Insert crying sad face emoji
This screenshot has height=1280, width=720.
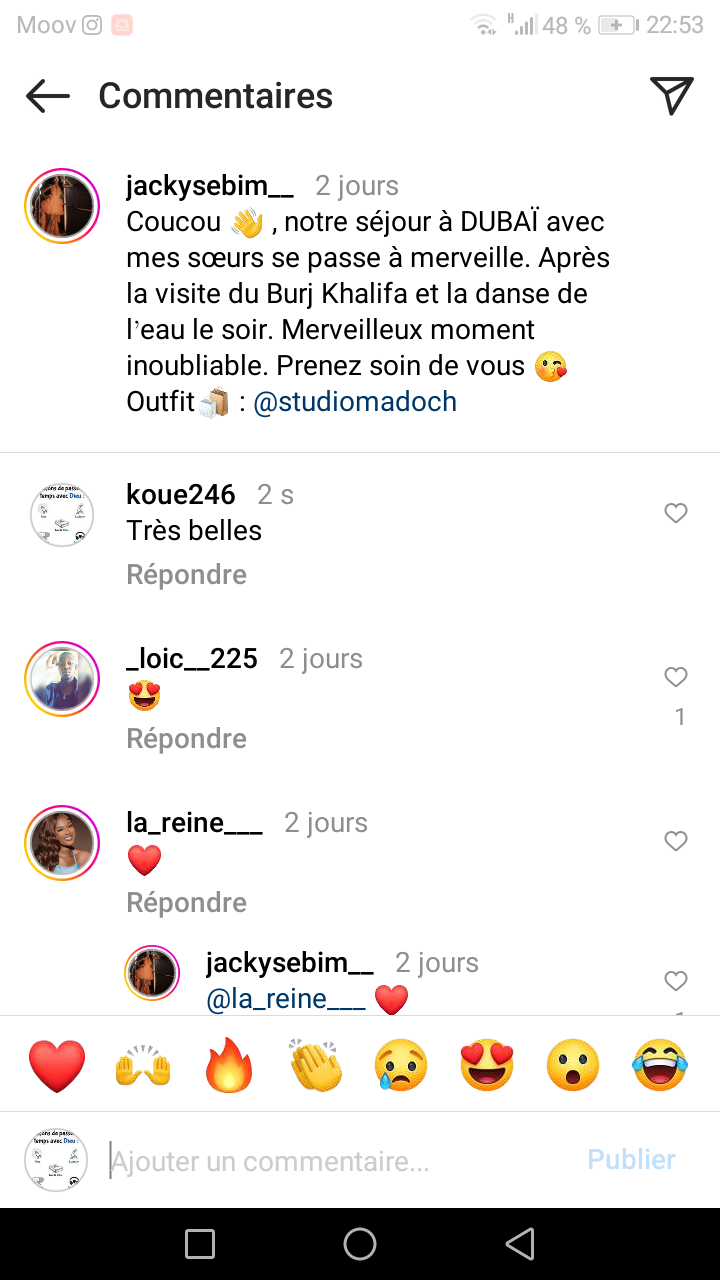point(402,1066)
